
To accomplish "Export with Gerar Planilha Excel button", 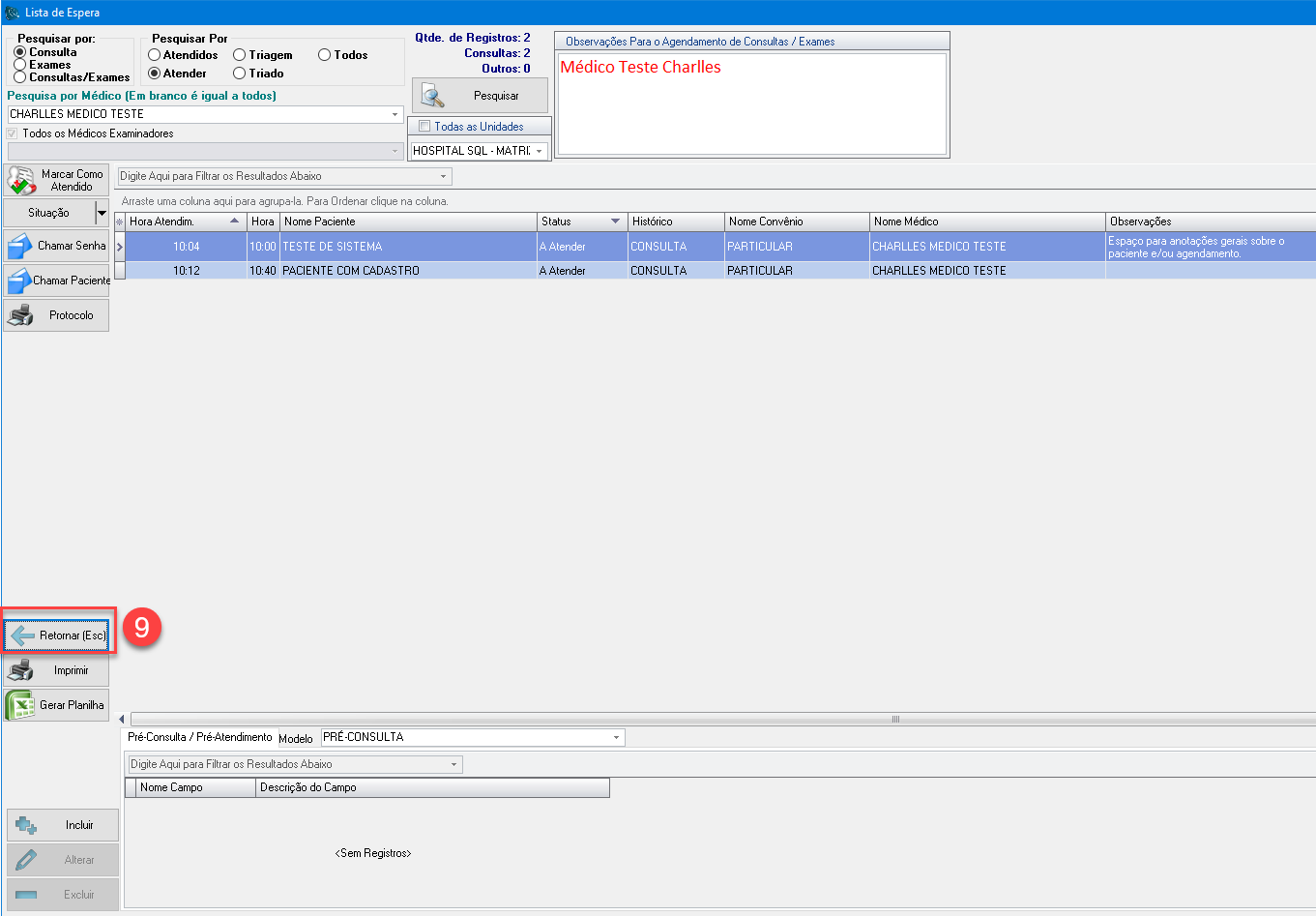I will coord(56,705).
